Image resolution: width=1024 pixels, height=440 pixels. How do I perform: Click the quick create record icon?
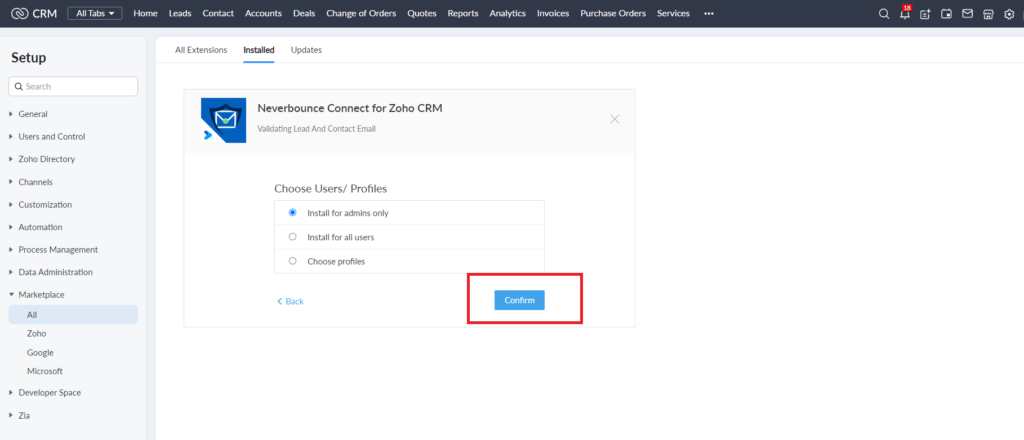(925, 14)
